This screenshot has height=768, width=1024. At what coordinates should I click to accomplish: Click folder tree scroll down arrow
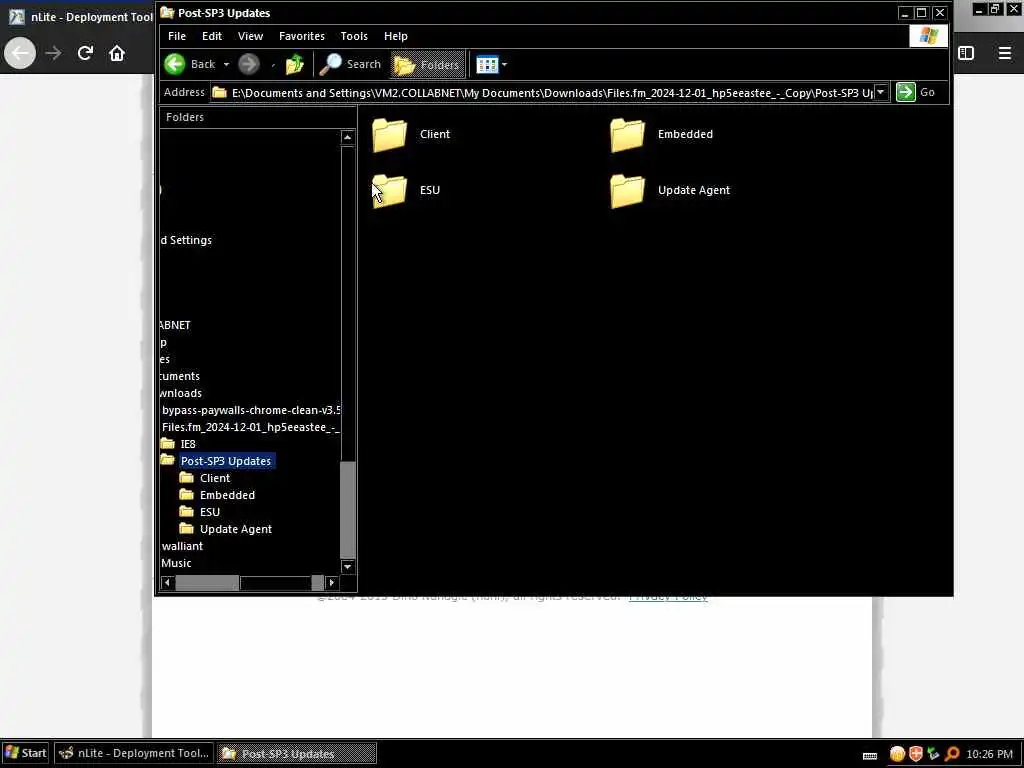pyautogui.click(x=347, y=567)
